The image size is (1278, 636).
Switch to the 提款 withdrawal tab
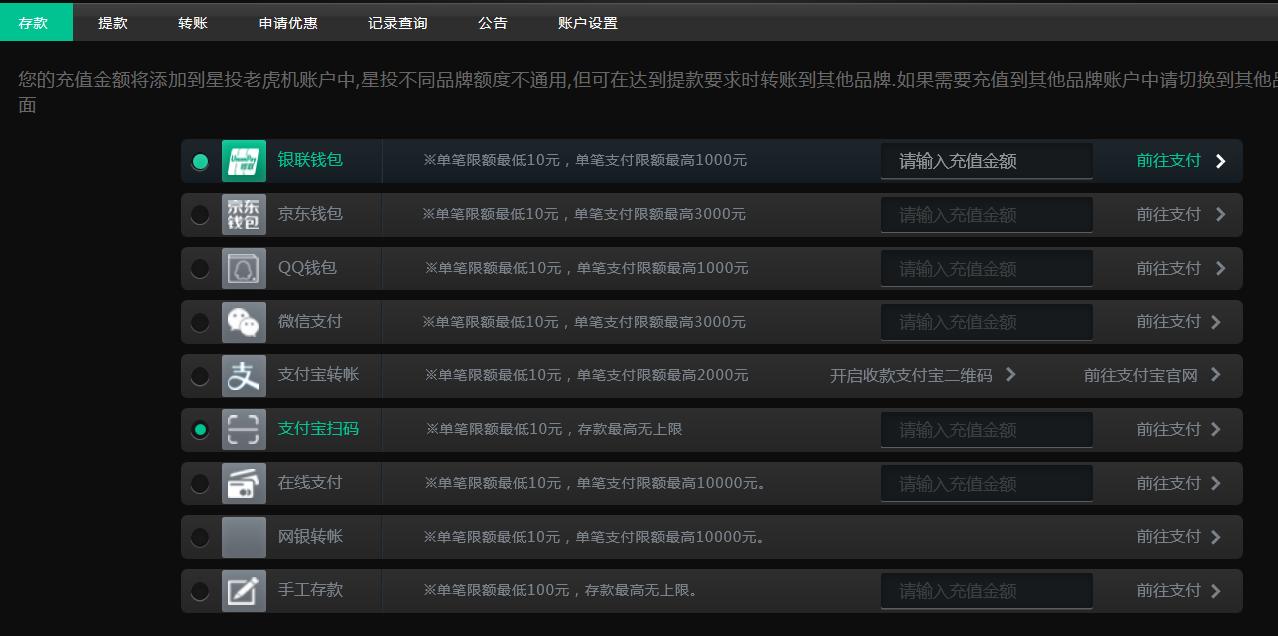(112, 22)
